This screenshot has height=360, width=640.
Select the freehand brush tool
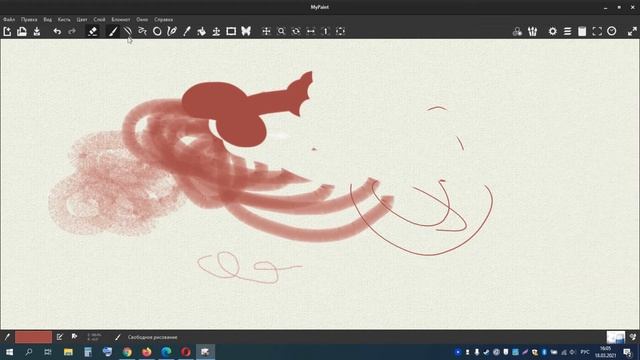[113, 31]
